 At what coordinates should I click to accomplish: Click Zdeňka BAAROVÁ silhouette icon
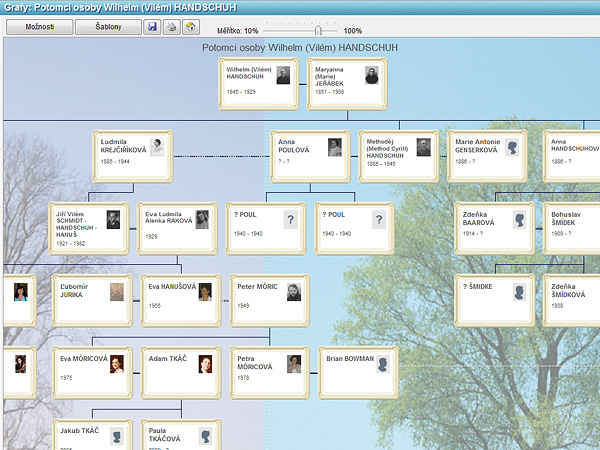tap(519, 220)
